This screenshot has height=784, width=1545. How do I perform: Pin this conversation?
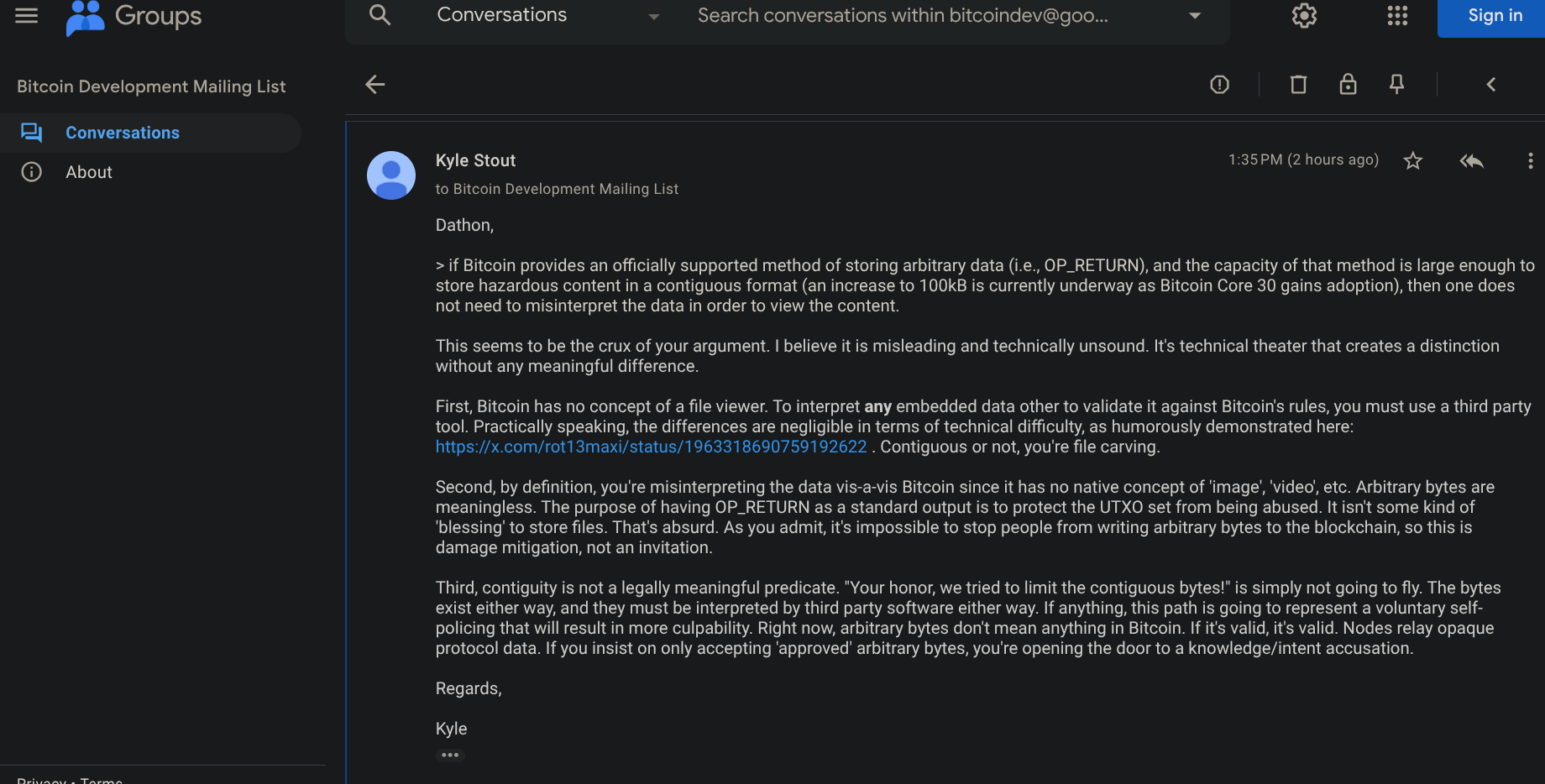pos(1396,84)
